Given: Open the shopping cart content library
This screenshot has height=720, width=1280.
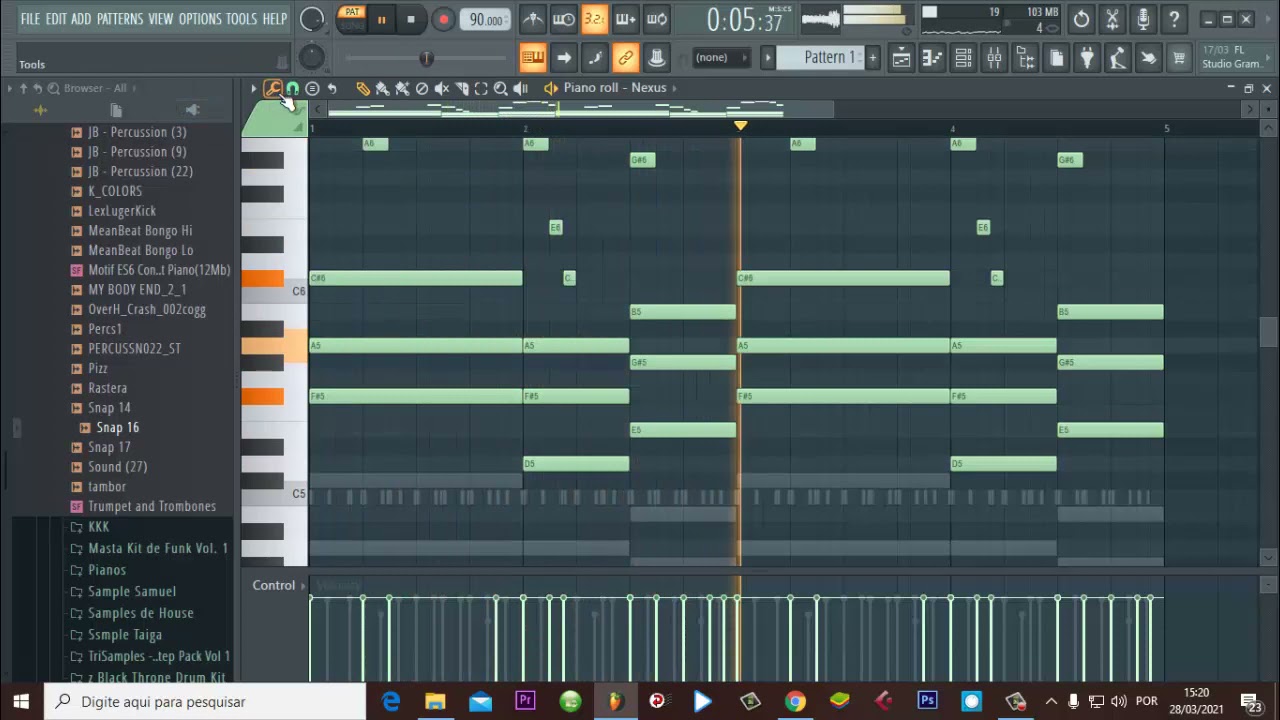Looking at the screenshot, I should [x=1179, y=58].
